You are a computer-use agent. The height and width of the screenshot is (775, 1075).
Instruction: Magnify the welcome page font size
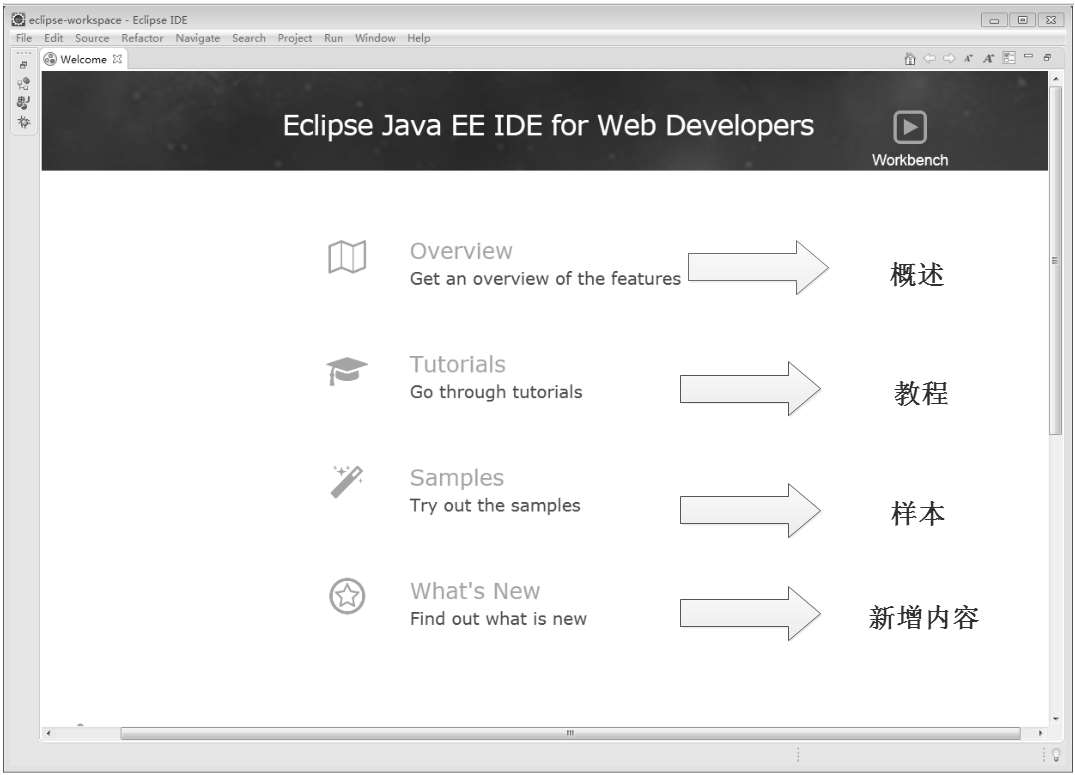(988, 59)
